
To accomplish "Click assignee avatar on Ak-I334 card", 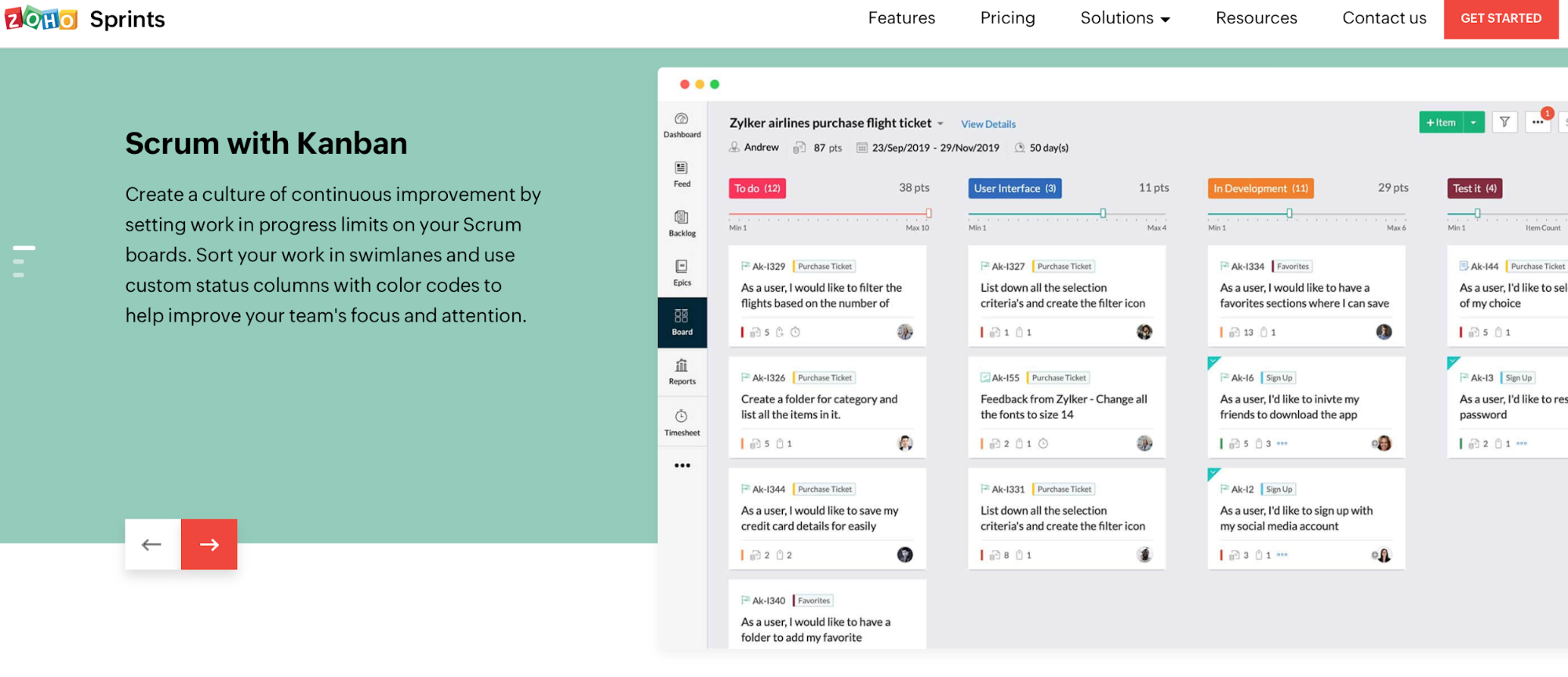I will pyautogui.click(x=1384, y=332).
